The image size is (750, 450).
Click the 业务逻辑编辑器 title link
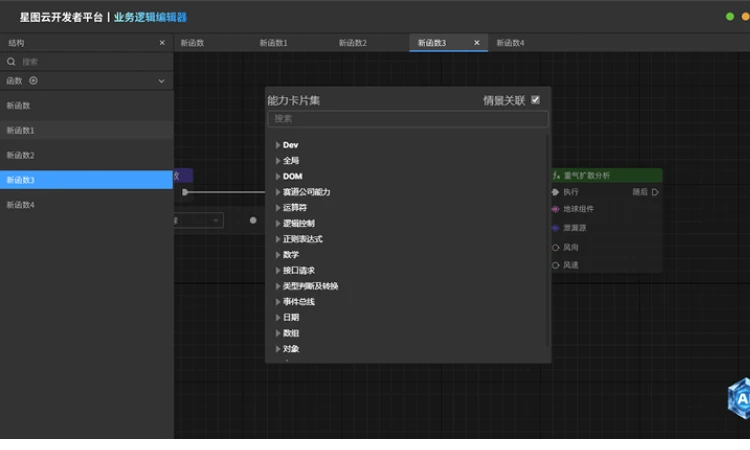(x=150, y=18)
